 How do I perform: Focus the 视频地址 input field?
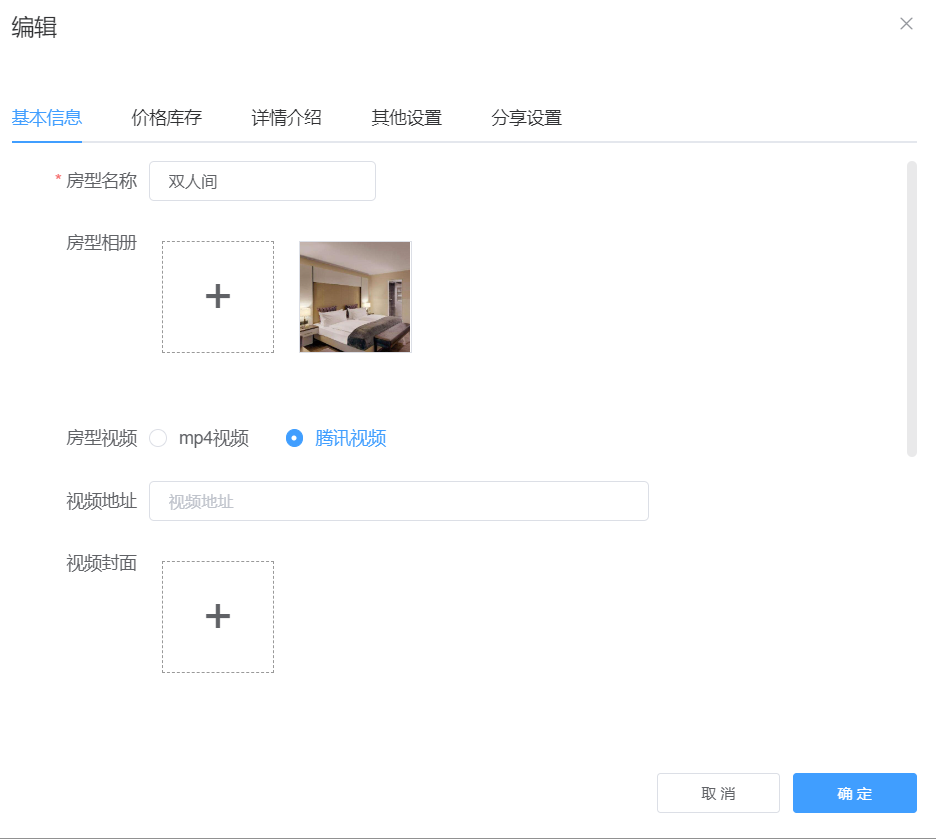click(399, 501)
